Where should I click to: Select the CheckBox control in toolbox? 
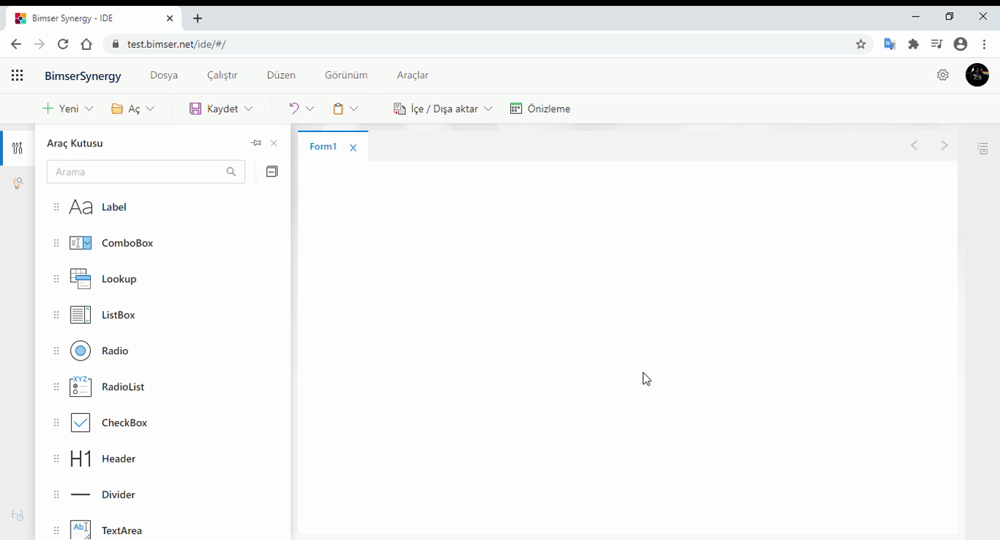pos(124,423)
